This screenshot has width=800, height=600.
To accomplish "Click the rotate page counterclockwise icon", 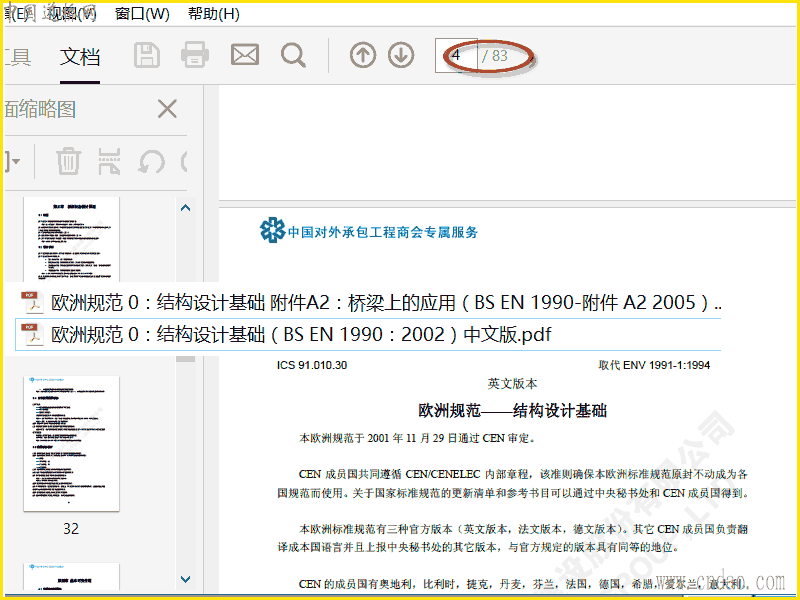I will point(152,162).
